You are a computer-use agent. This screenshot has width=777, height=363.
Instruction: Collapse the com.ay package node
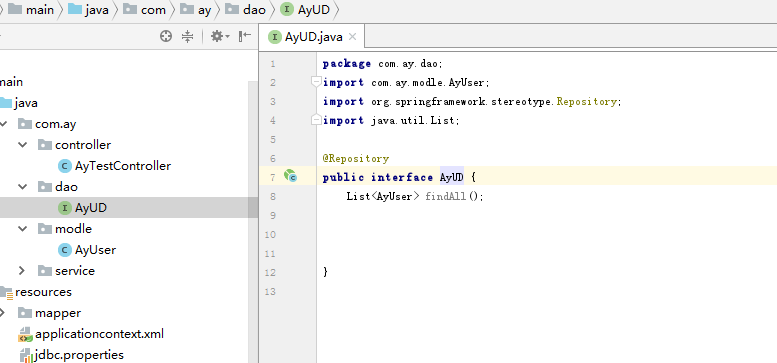pos(3,123)
